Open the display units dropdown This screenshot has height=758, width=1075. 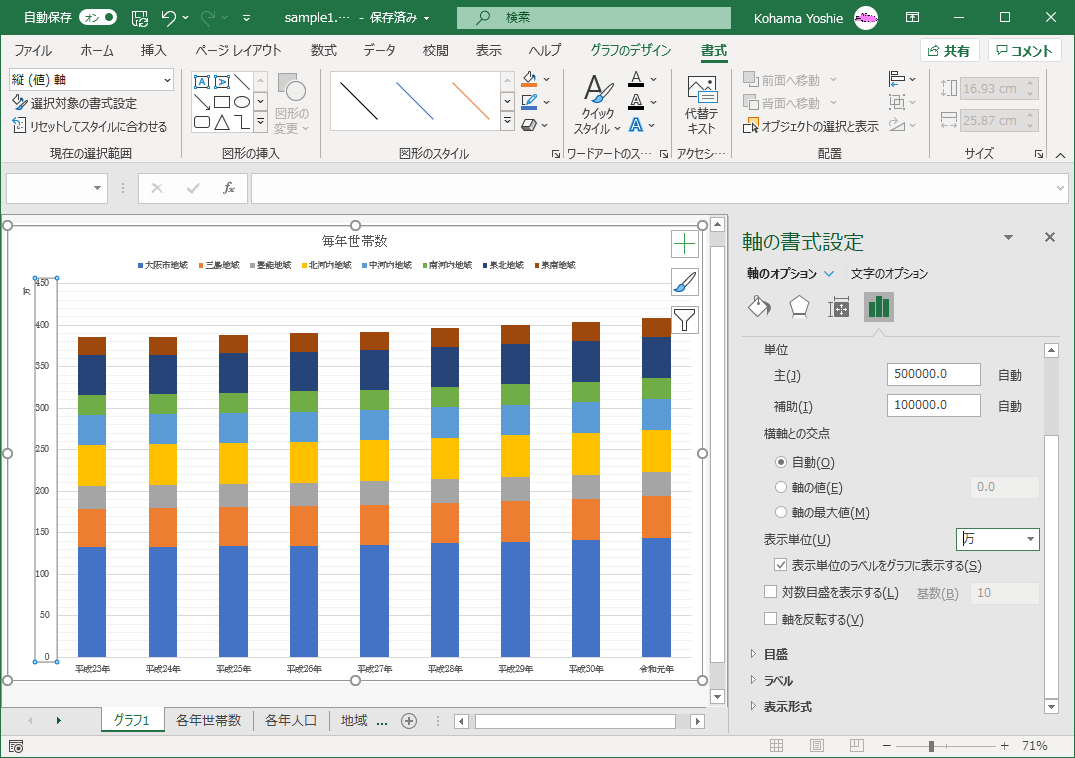[x=1029, y=540]
